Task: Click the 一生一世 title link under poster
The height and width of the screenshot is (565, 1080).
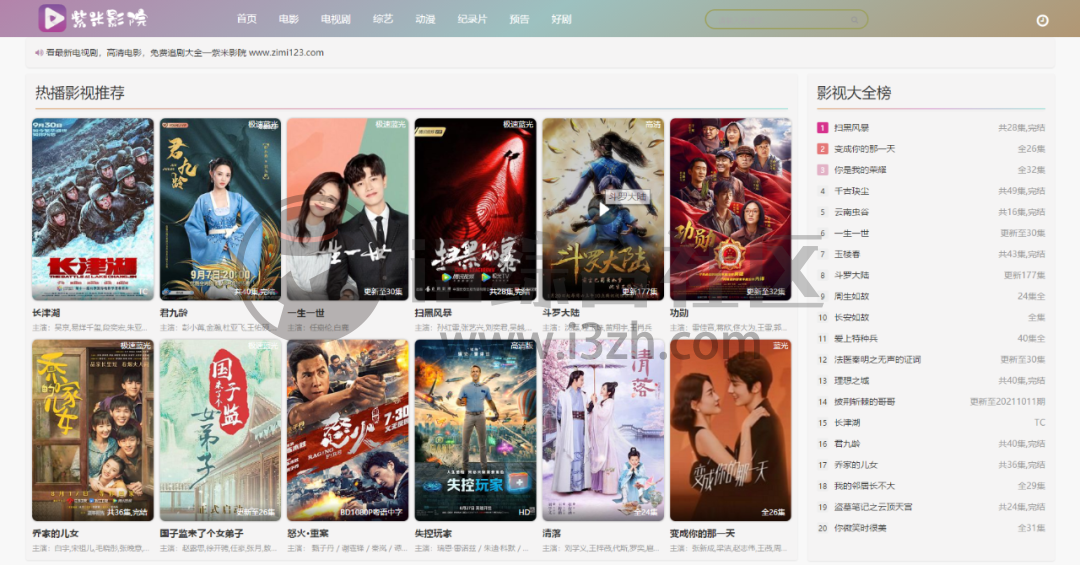Action: pyautogui.click(x=306, y=313)
